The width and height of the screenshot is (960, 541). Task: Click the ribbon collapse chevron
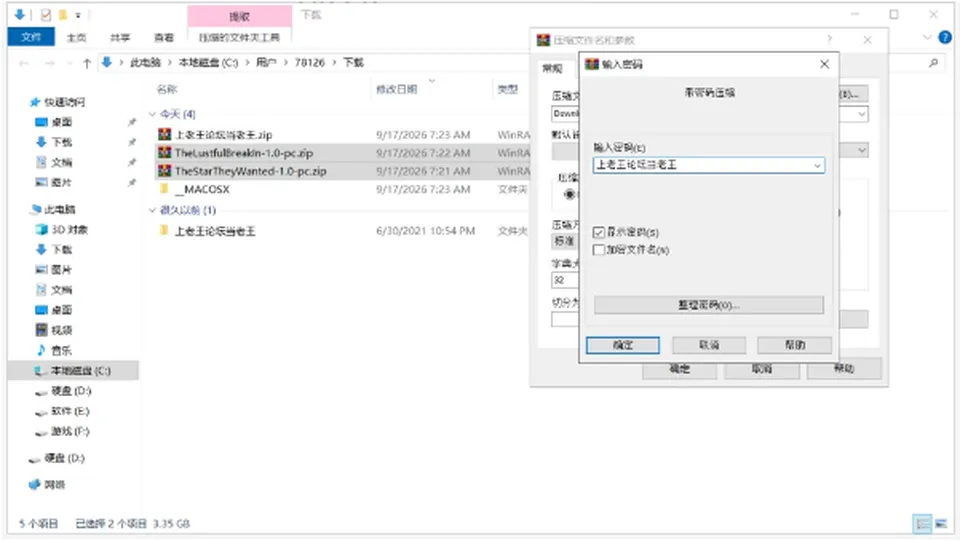[926, 38]
